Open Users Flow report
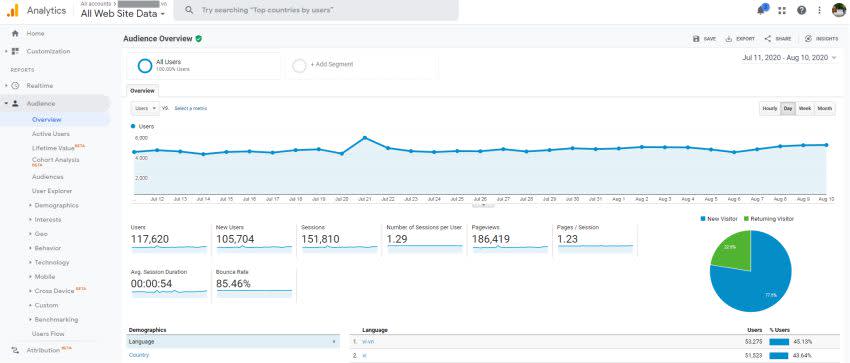The width and height of the screenshot is (850, 363). 48,334
